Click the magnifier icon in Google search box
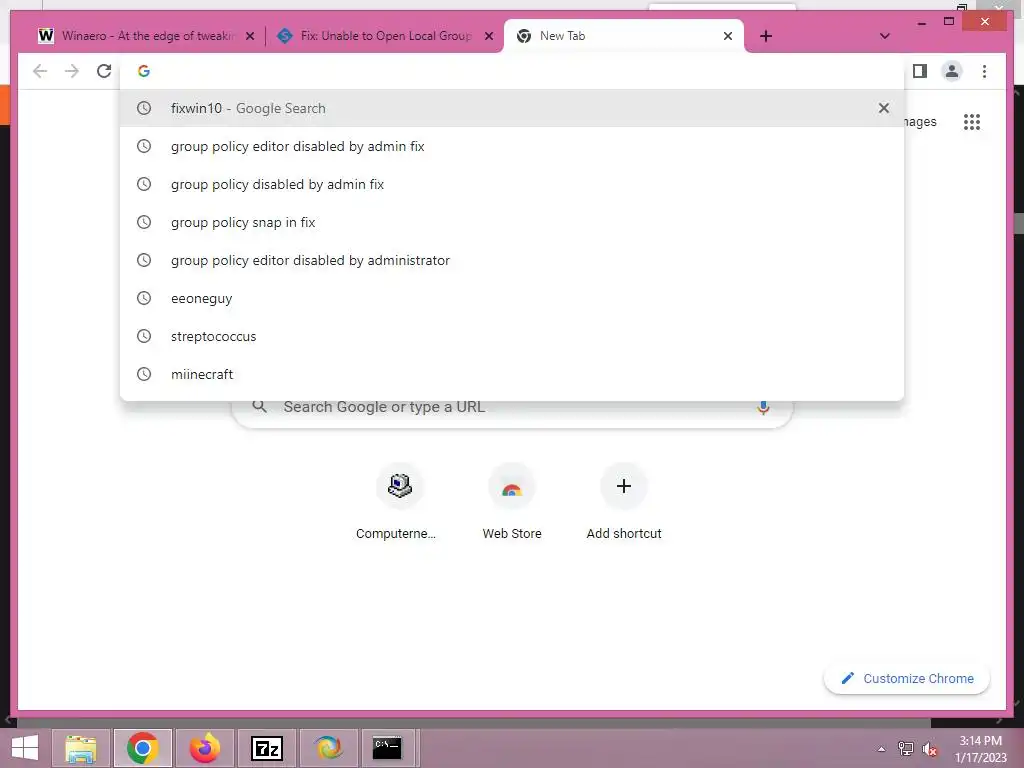This screenshot has height=768, width=1024. click(259, 406)
